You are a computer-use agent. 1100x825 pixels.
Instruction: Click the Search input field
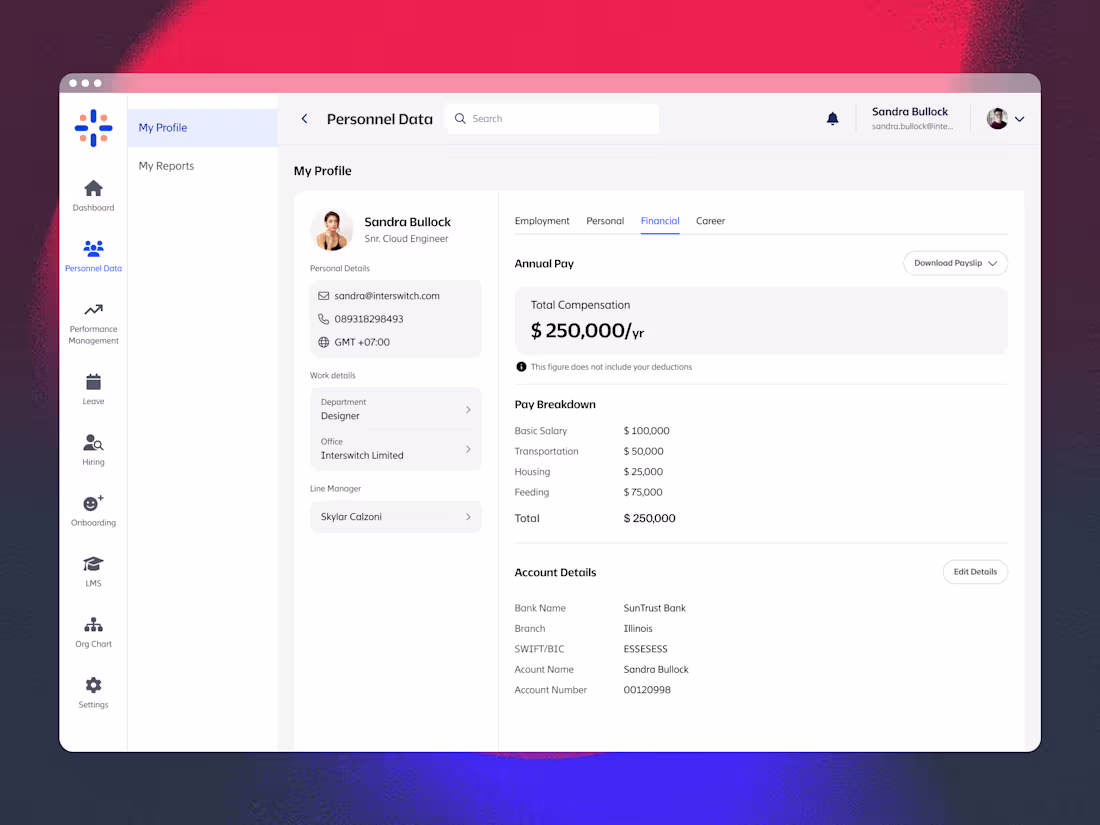(551, 118)
